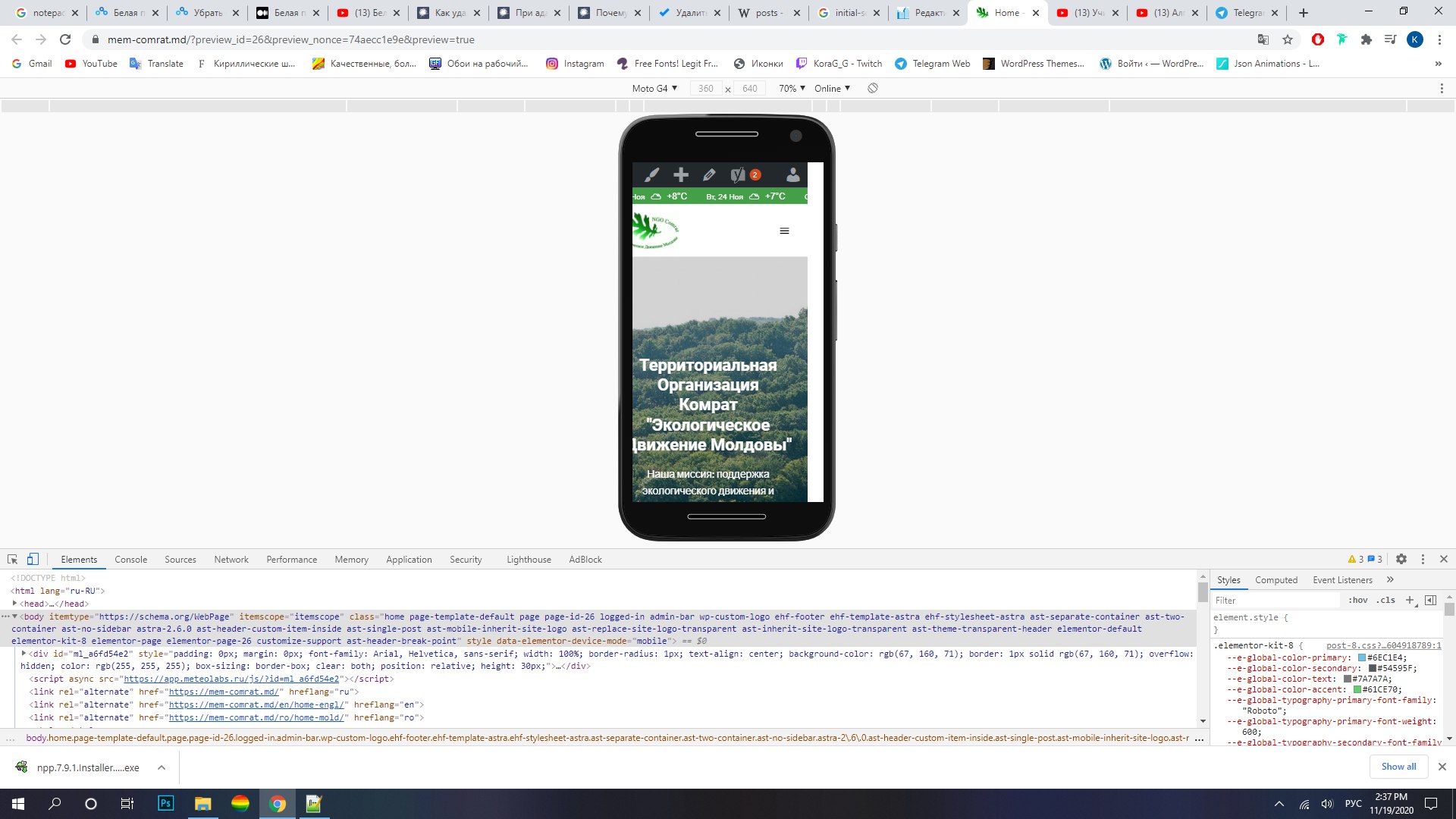The width and height of the screenshot is (1456, 819).
Task: Click the NGO Comrat site logo
Action: point(656,231)
